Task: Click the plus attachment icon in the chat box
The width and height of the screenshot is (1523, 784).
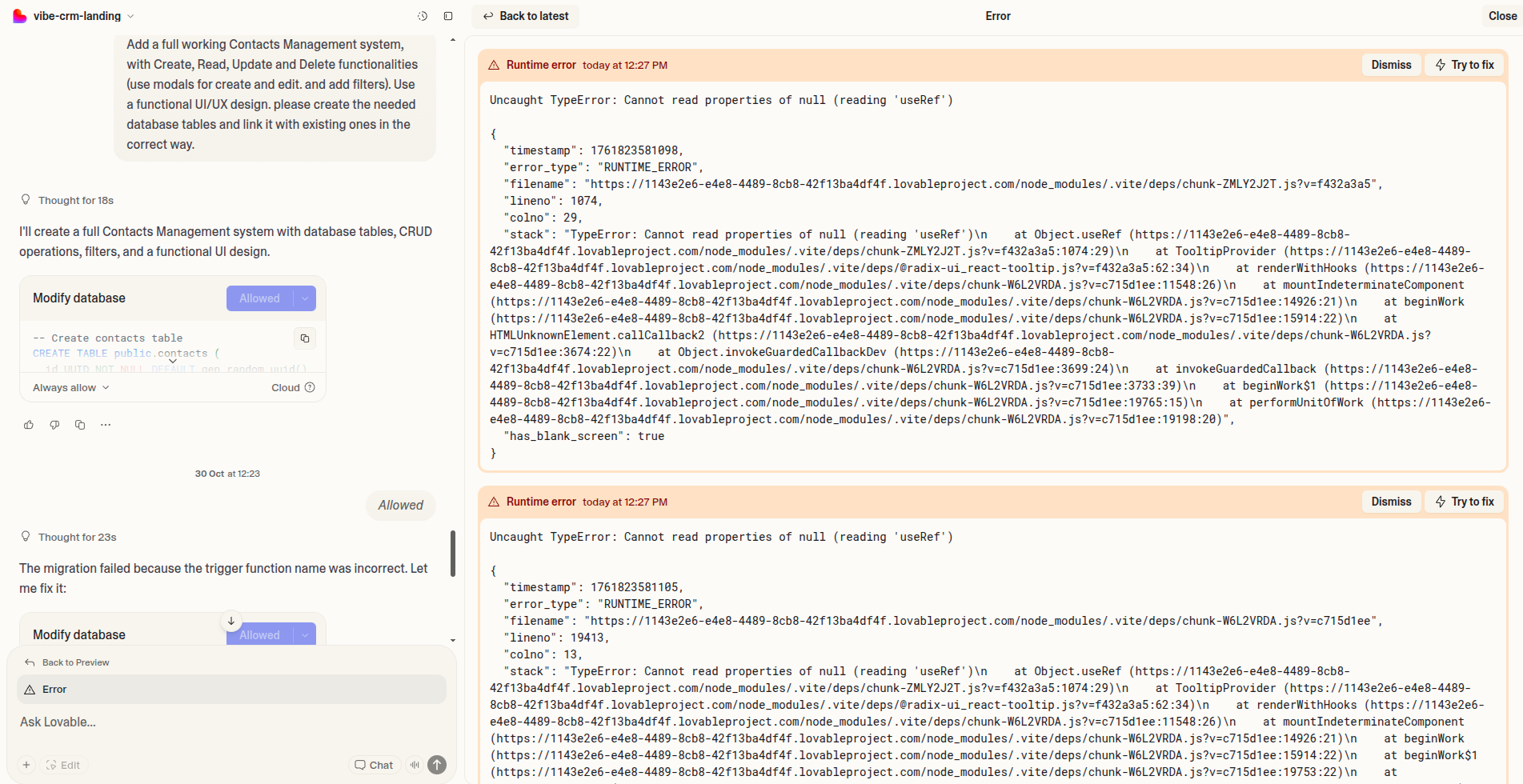Action: pyautogui.click(x=26, y=765)
